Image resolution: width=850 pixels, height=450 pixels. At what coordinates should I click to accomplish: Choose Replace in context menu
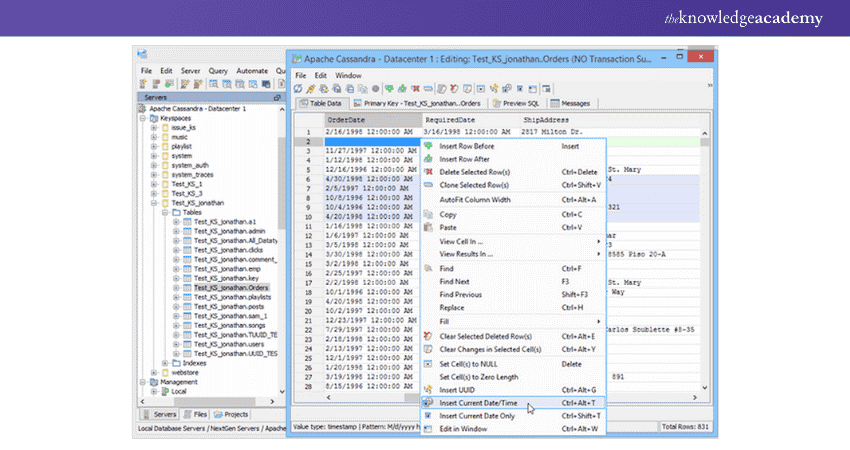tap(513, 307)
